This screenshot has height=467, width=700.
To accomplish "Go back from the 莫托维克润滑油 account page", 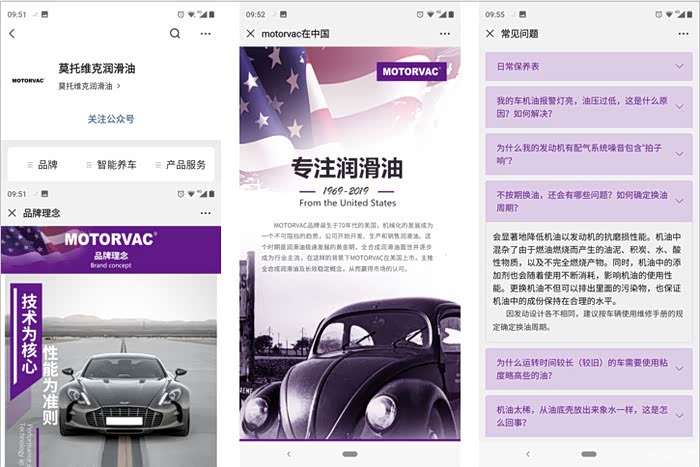I will coord(12,33).
